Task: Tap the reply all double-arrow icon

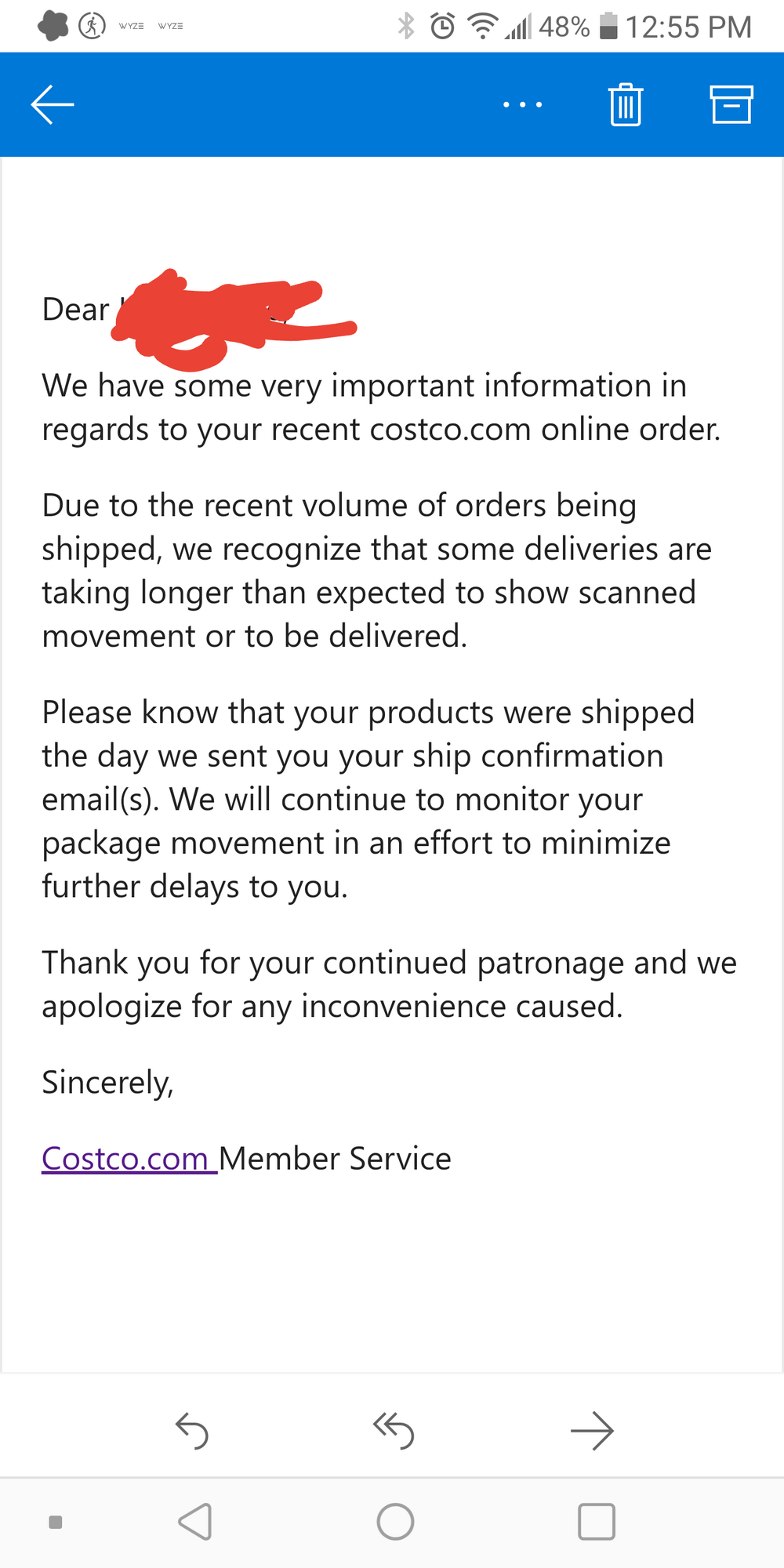Action: coord(394,1431)
